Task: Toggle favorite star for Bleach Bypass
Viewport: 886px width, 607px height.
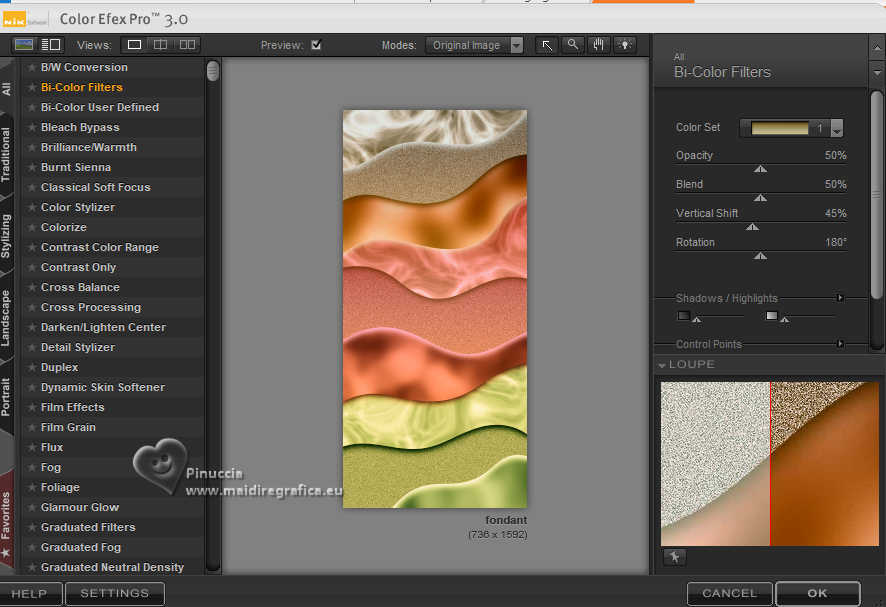Action: click(32, 127)
